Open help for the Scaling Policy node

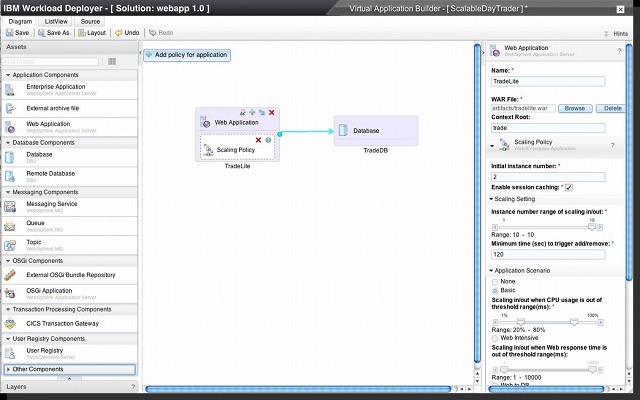[x=268, y=140]
